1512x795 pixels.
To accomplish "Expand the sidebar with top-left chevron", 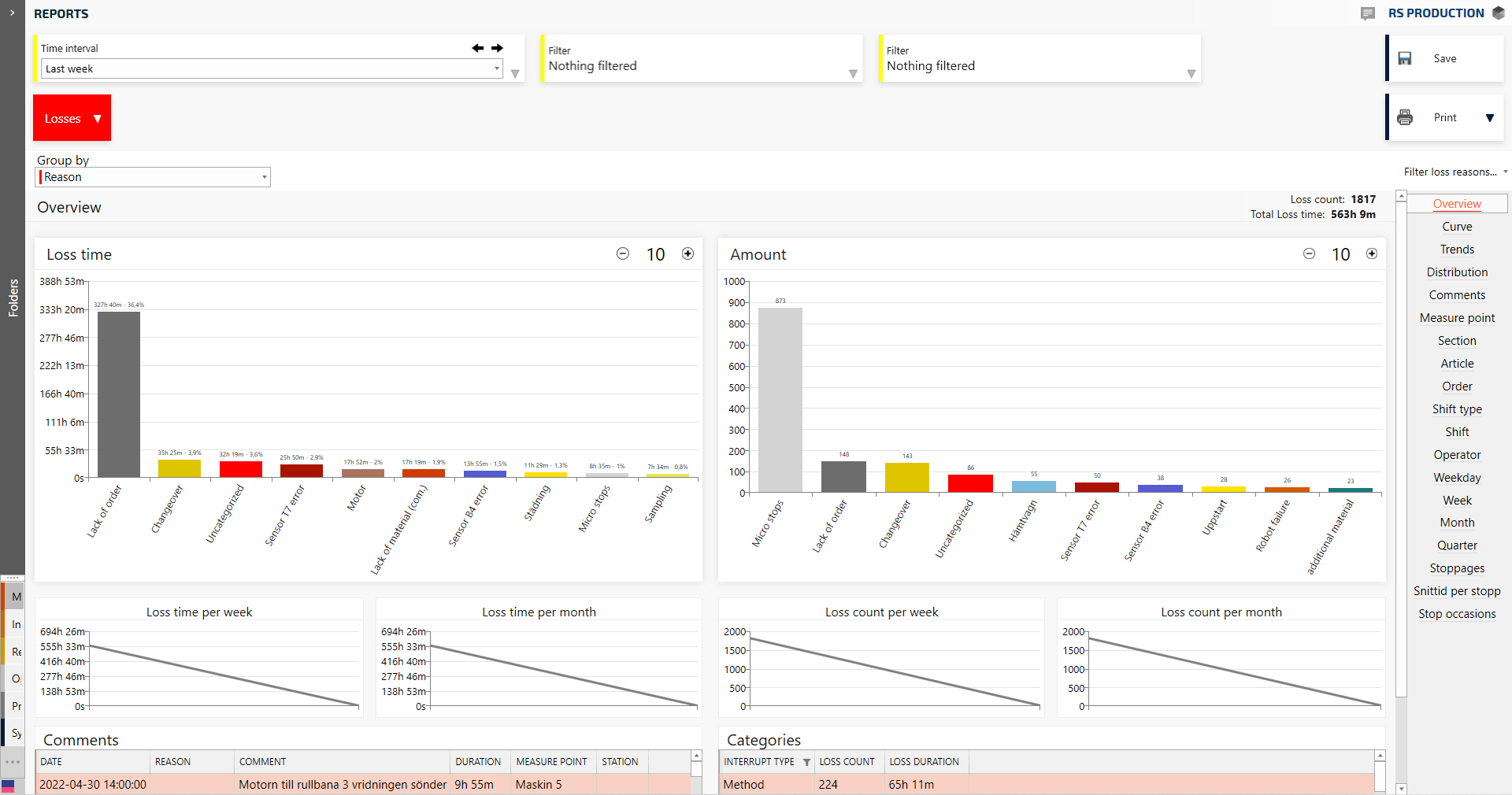I will 12,13.
